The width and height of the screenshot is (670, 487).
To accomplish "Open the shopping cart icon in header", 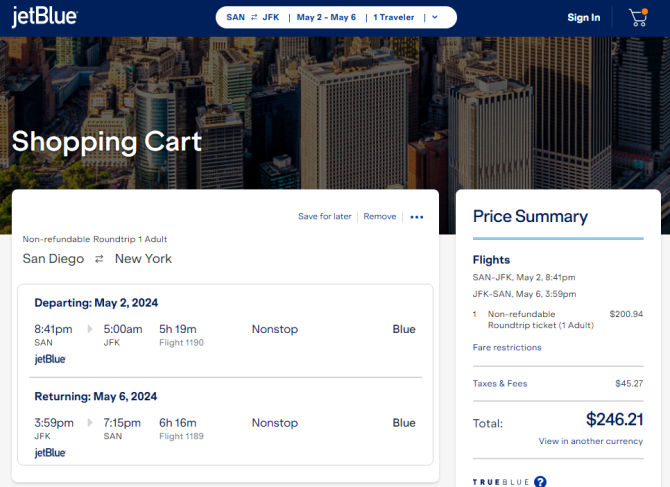I will [638, 18].
